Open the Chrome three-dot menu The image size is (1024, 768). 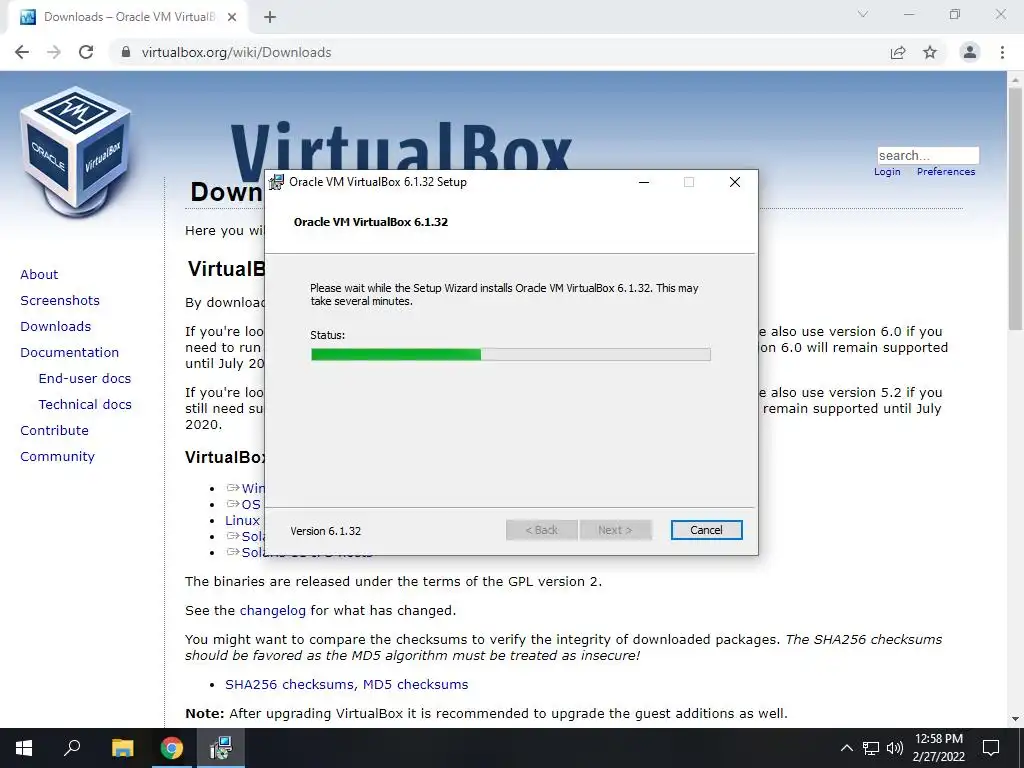[x=1002, y=52]
